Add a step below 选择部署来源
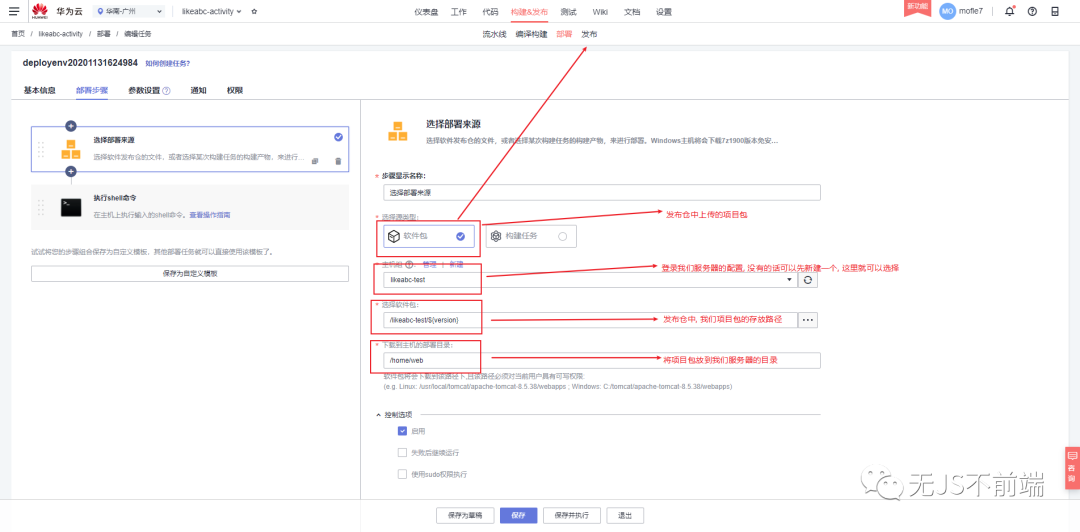 click(x=70, y=171)
